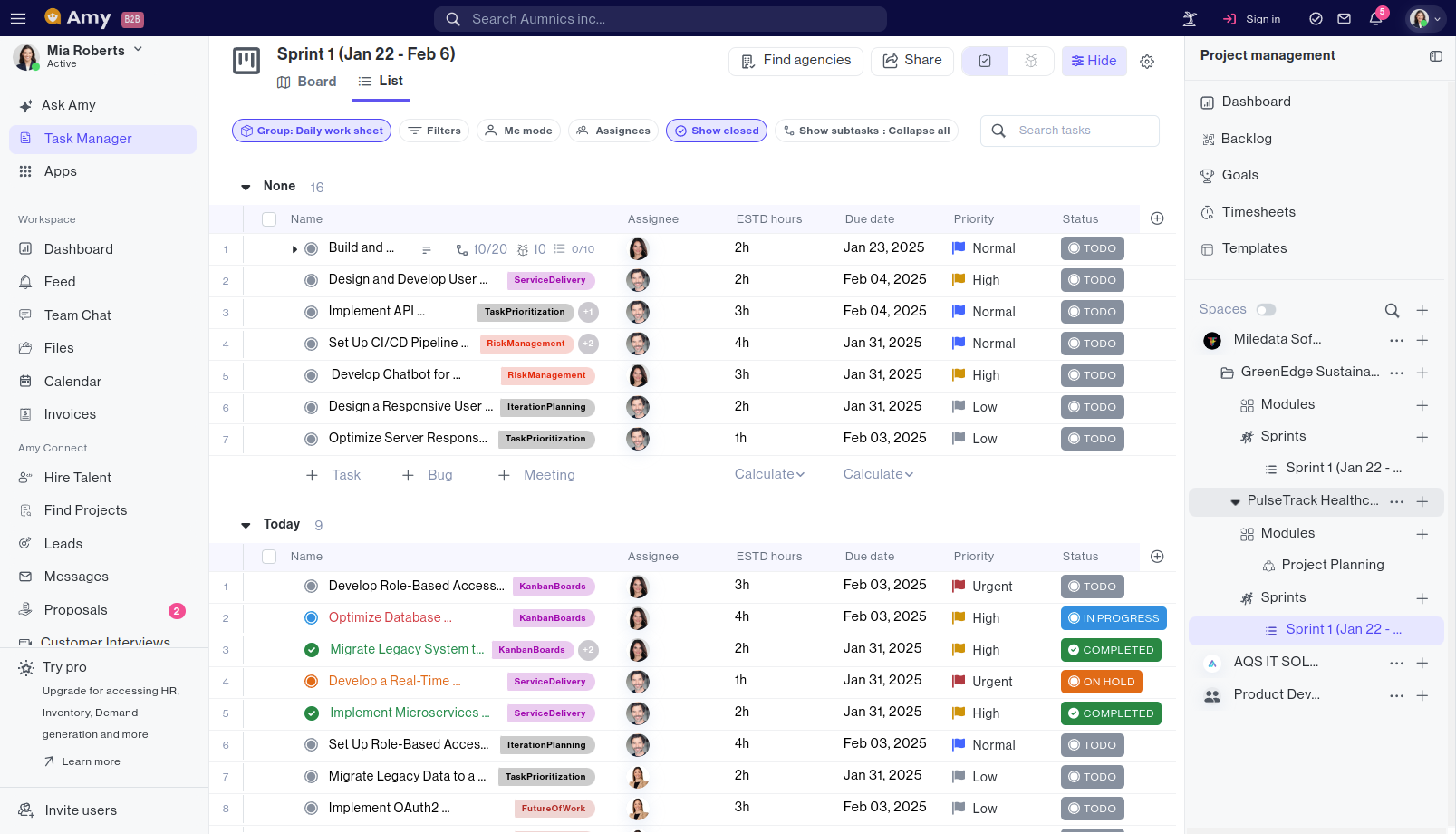Add an item to the Product Dev... space
Screen dimensions: 1456x834
[x=1422, y=695]
